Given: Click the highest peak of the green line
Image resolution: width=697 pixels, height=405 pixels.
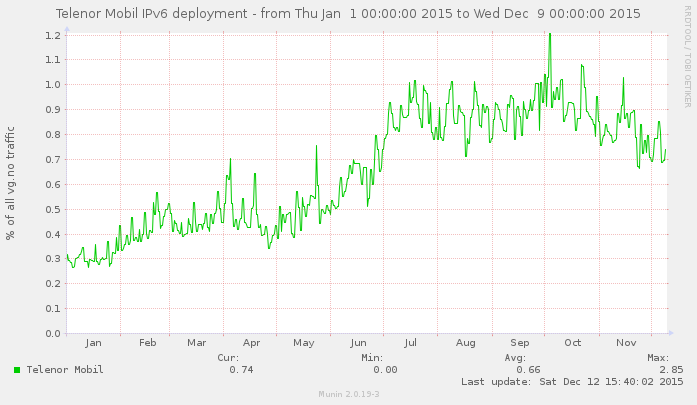Looking at the screenshot, I should pos(550,34).
